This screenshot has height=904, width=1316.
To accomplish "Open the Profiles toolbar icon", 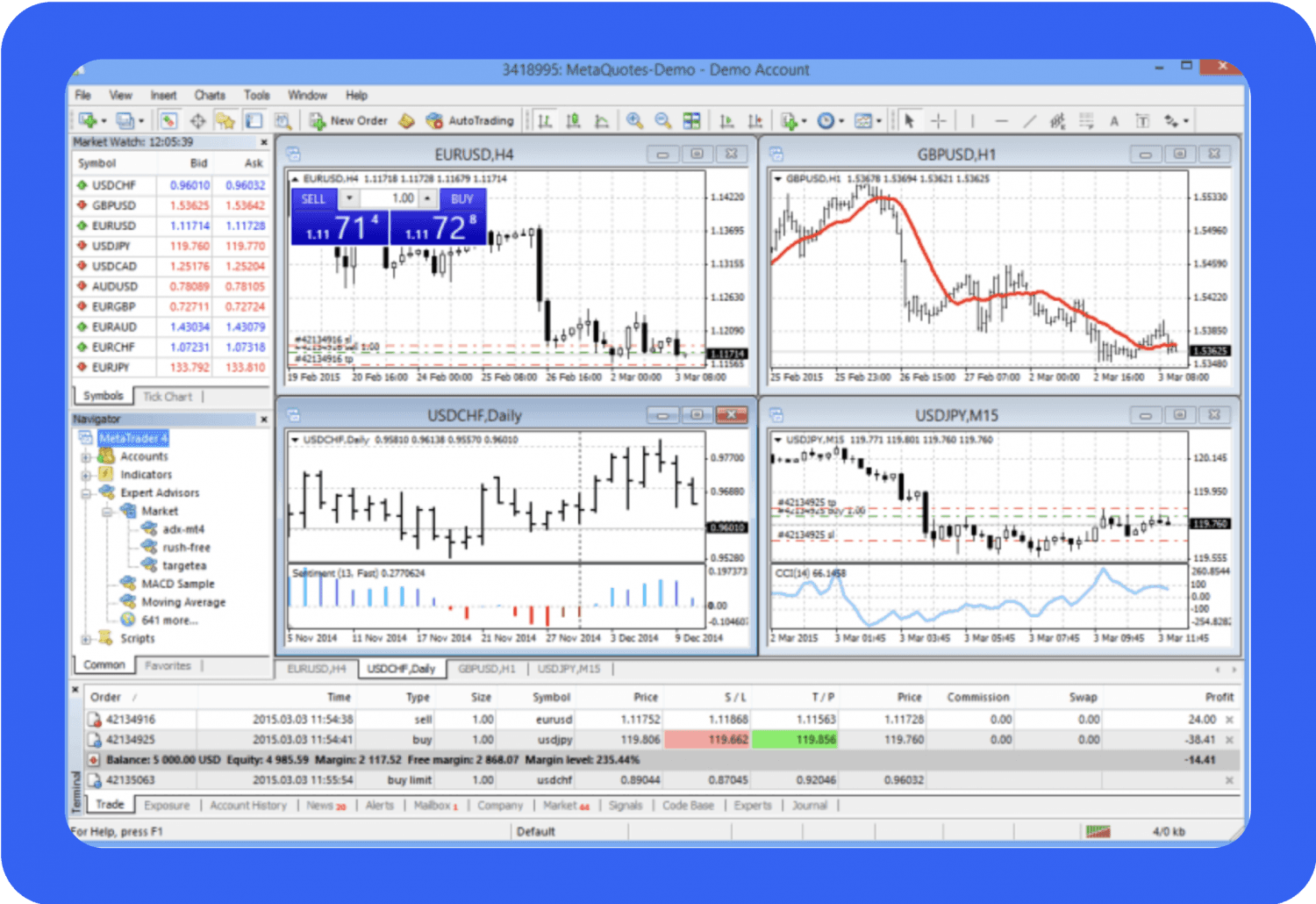I will click(x=125, y=120).
